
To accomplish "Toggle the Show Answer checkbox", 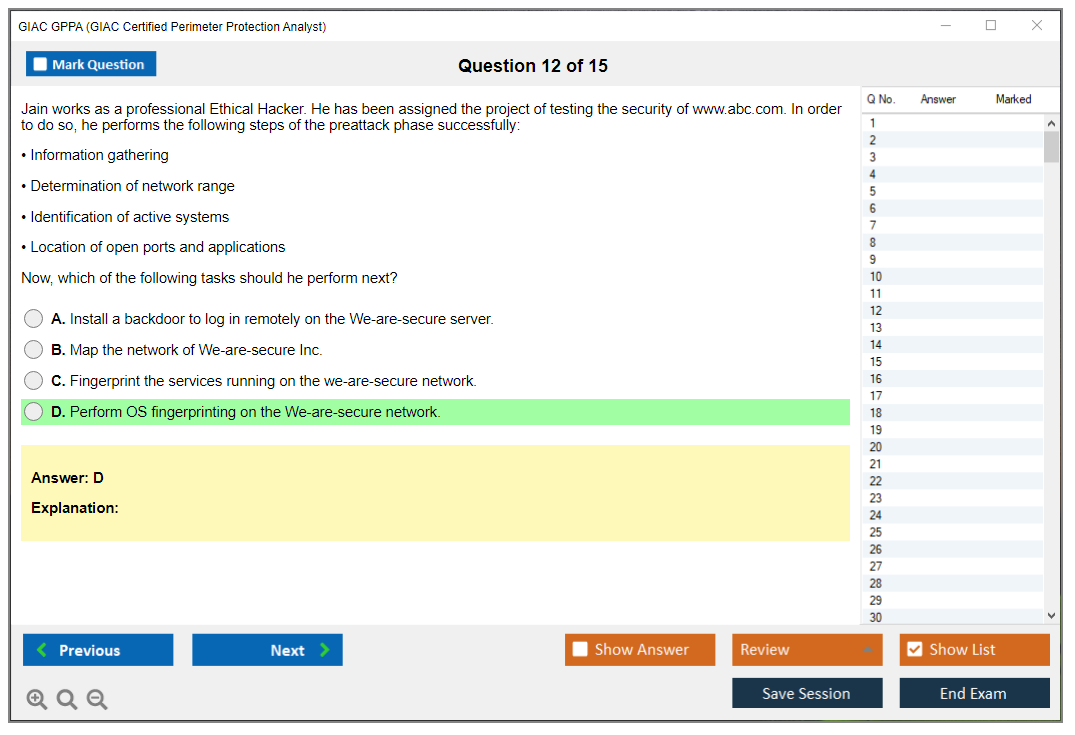I will [580, 649].
